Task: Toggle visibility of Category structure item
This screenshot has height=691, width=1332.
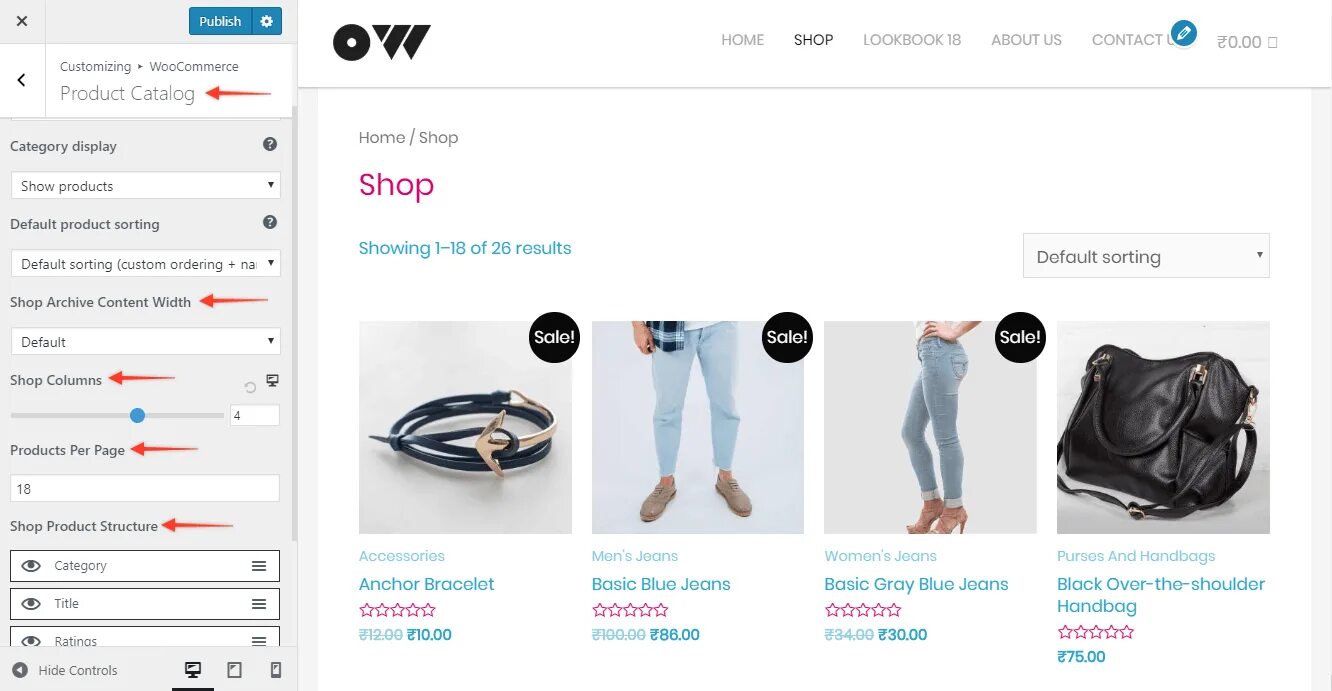Action: pyautogui.click(x=31, y=566)
